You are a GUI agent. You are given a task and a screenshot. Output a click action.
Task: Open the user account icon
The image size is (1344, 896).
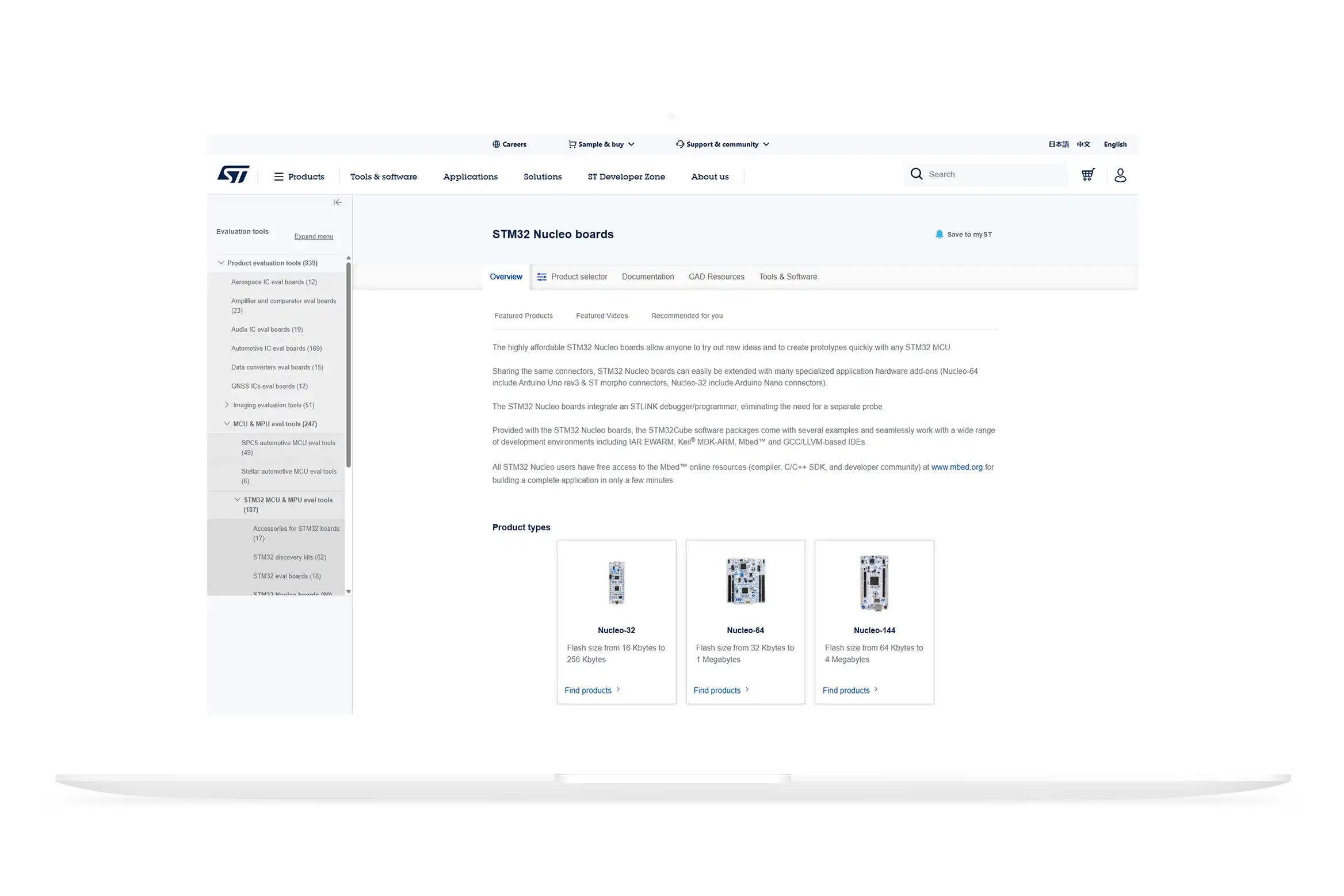click(1120, 175)
